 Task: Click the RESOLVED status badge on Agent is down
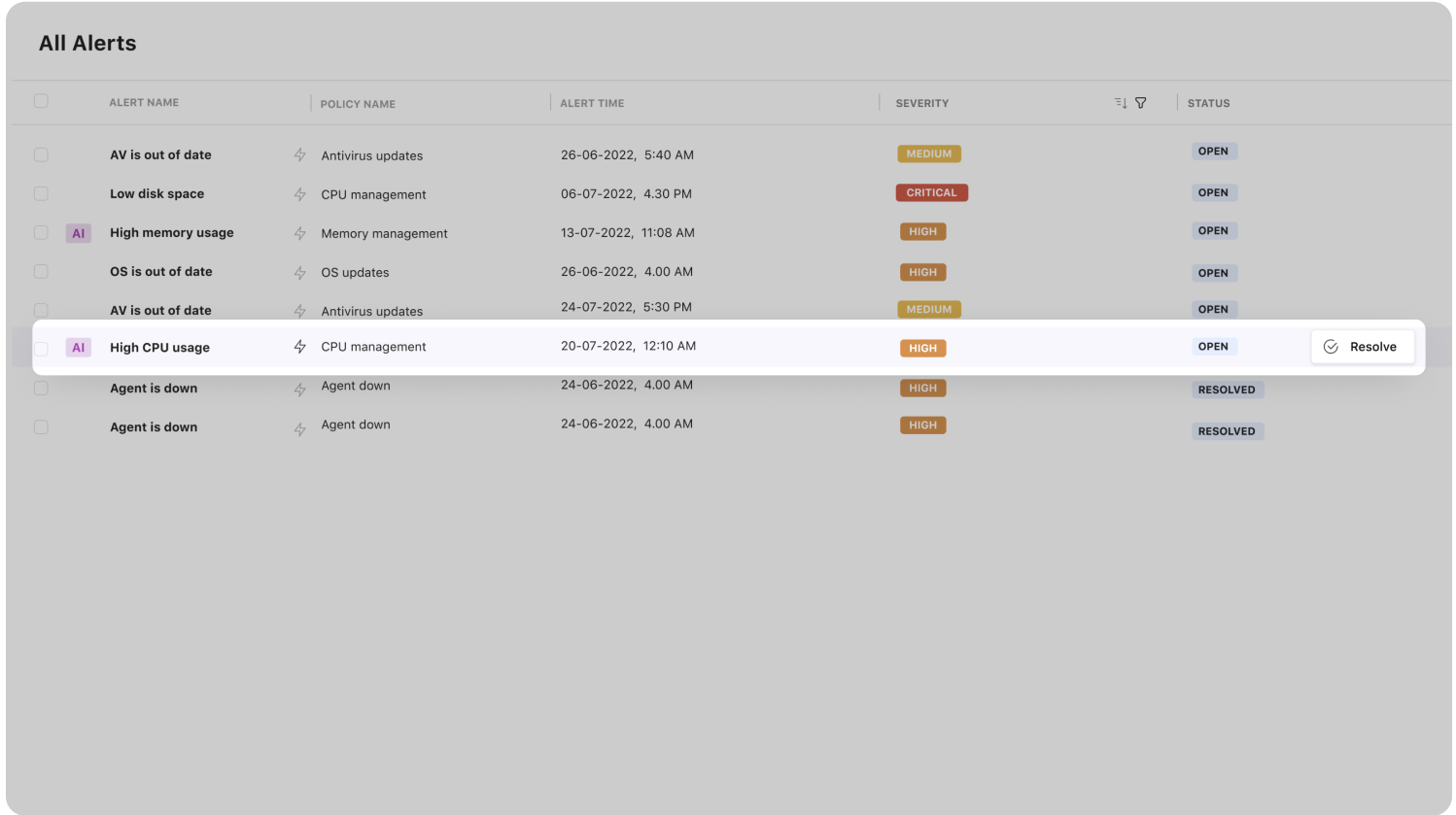pos(1227,389)
